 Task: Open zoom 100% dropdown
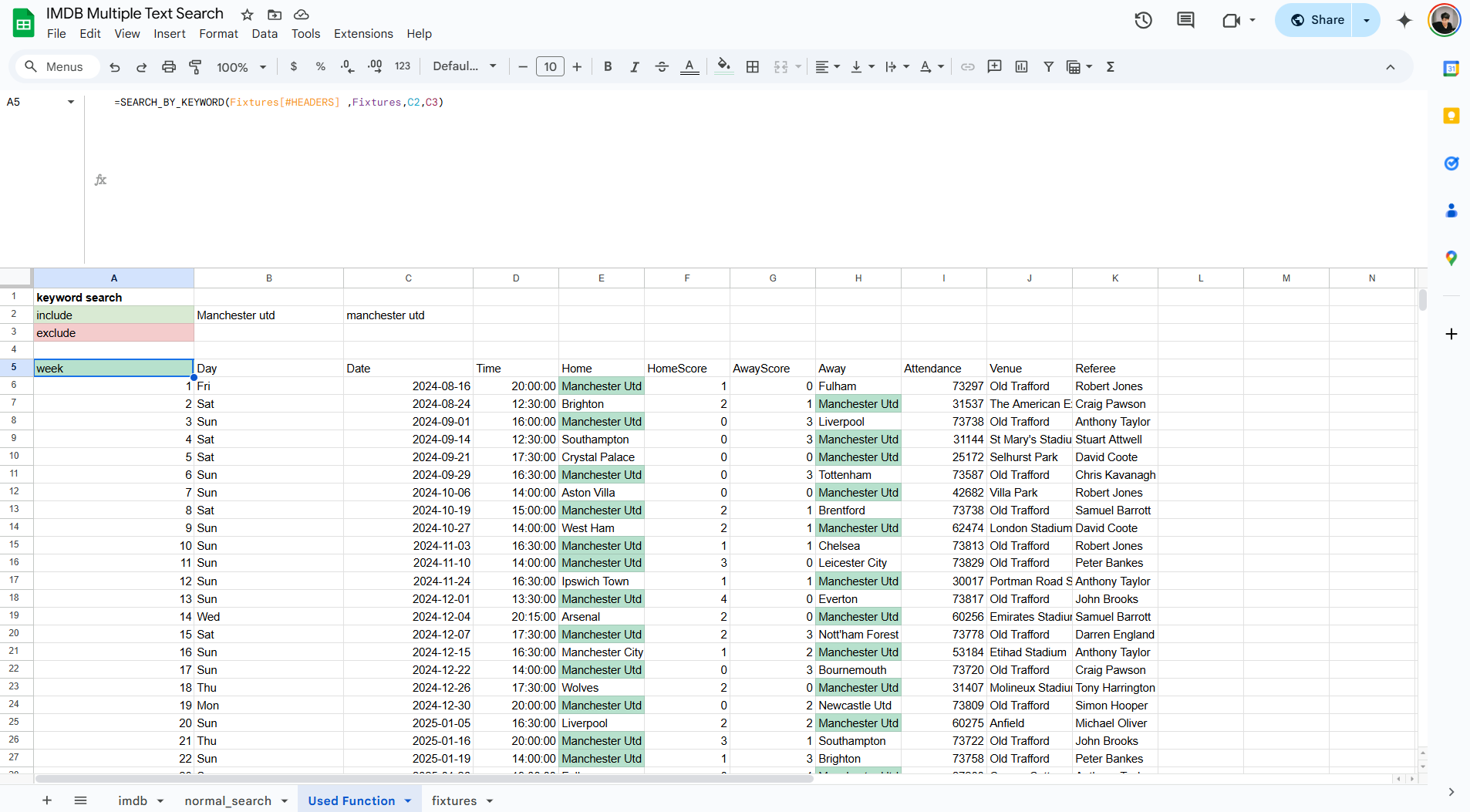tap(241, 67)
